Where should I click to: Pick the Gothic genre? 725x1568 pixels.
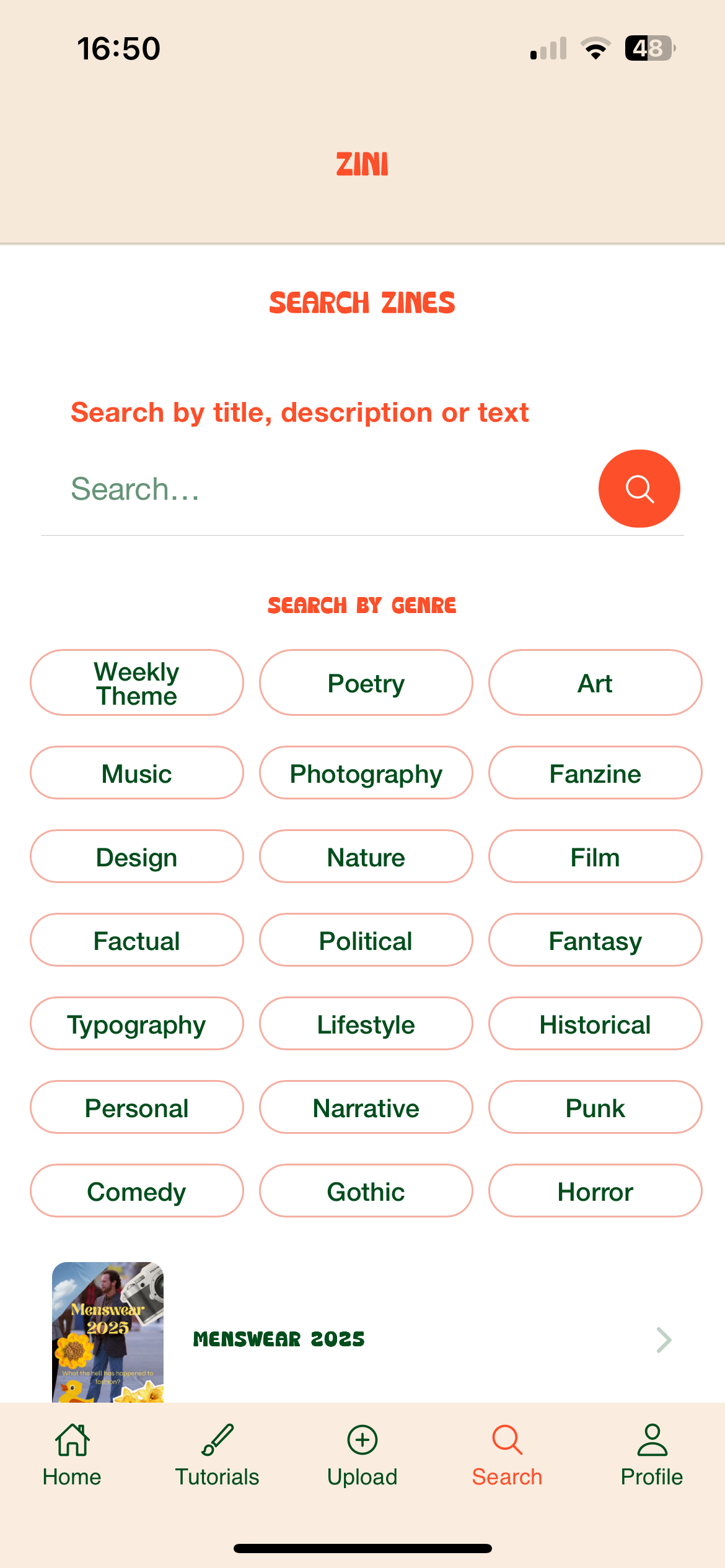[x=366, y=1191]
